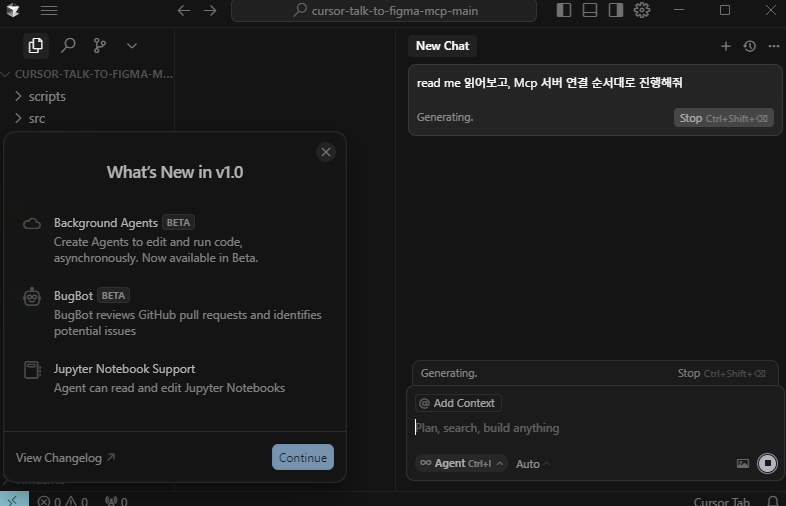Select the New Chat tab
The width and height of the screenshot is (786, 506).
coord(442,46)
